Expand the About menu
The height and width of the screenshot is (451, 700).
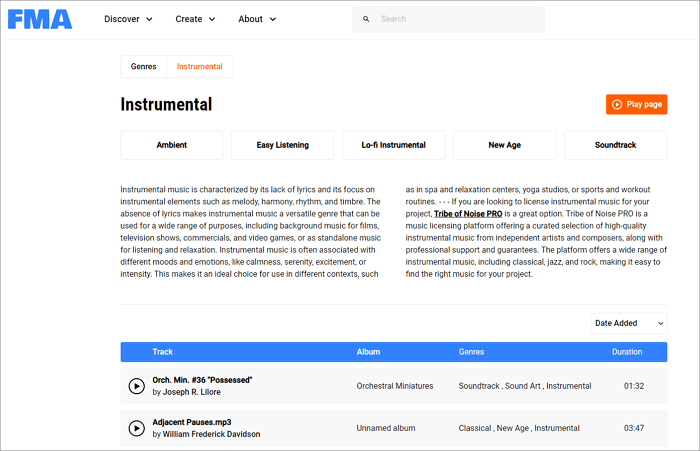(257, 19)
